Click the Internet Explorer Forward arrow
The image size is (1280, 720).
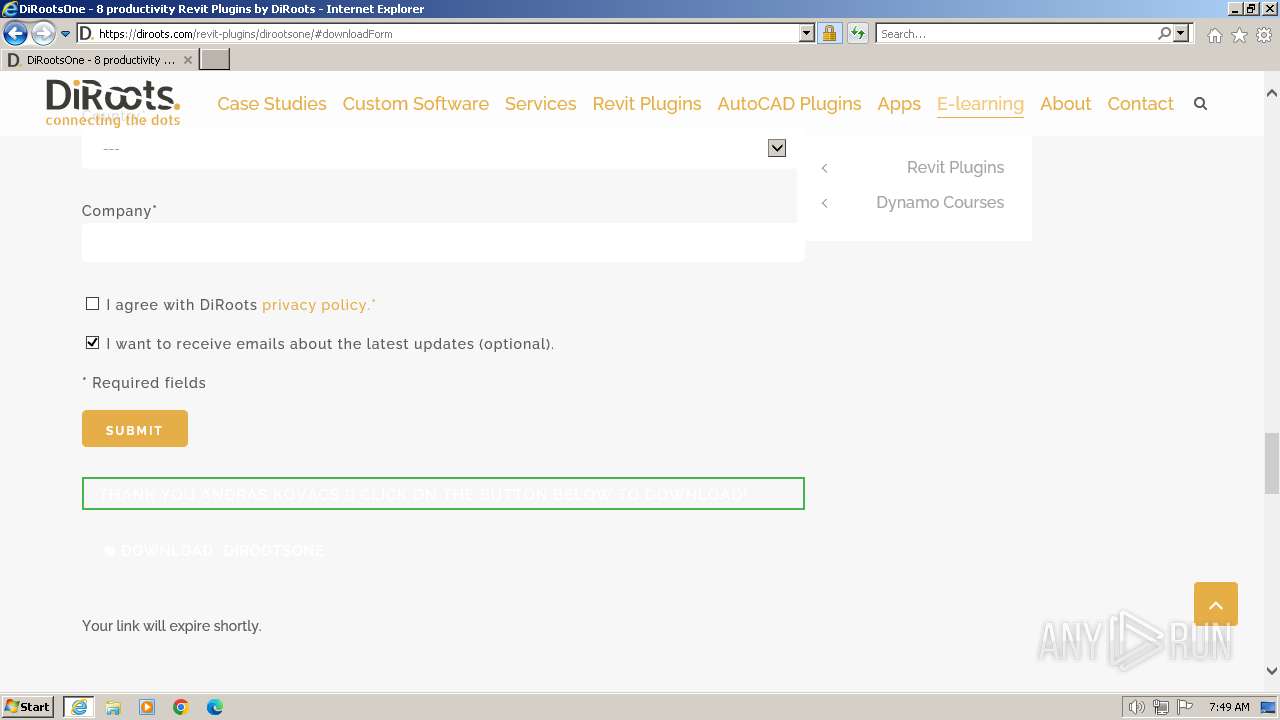point(43,34)
